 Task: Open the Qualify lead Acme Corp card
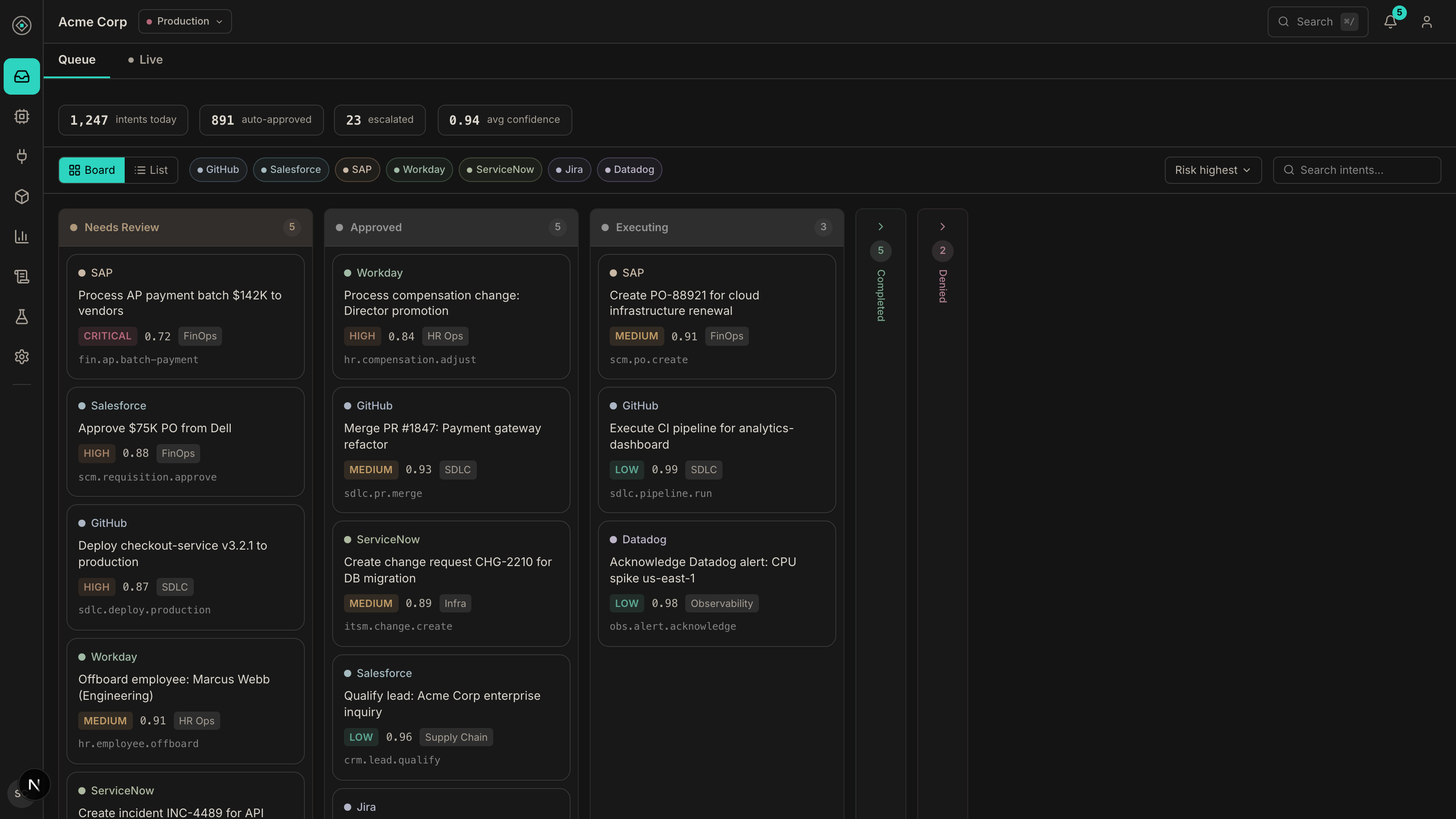451,717
